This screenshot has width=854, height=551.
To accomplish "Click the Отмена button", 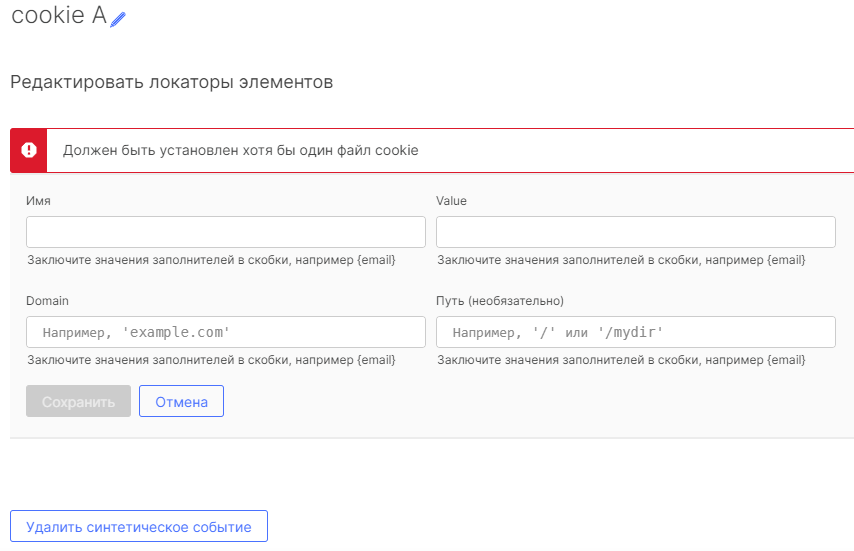I will tap(181, 402).
